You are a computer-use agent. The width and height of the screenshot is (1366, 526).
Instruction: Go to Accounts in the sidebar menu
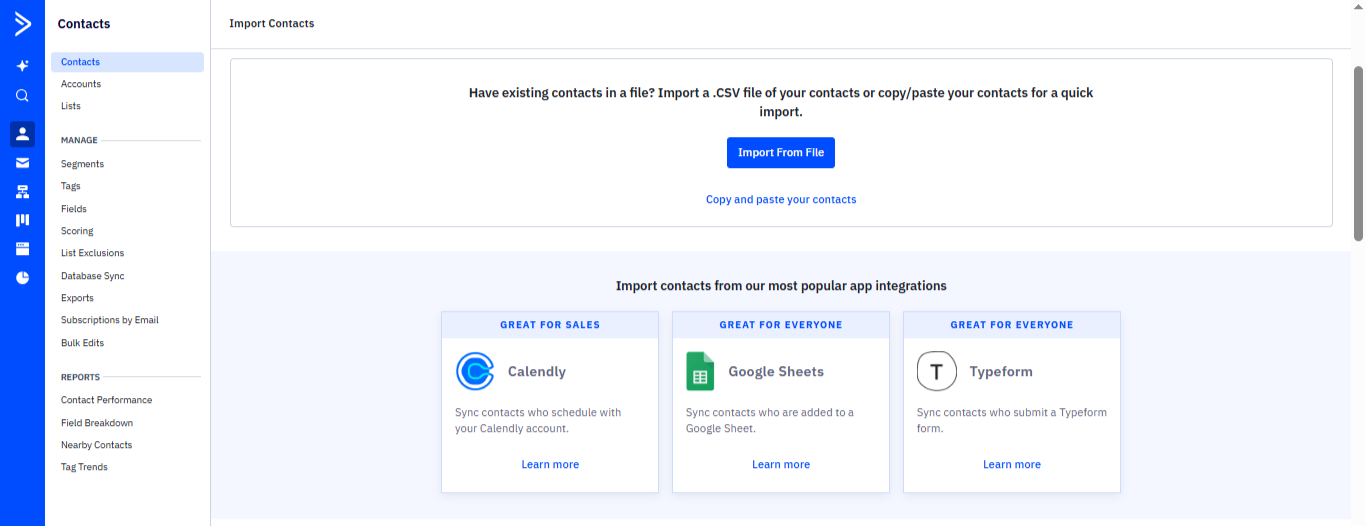[81, 84]
